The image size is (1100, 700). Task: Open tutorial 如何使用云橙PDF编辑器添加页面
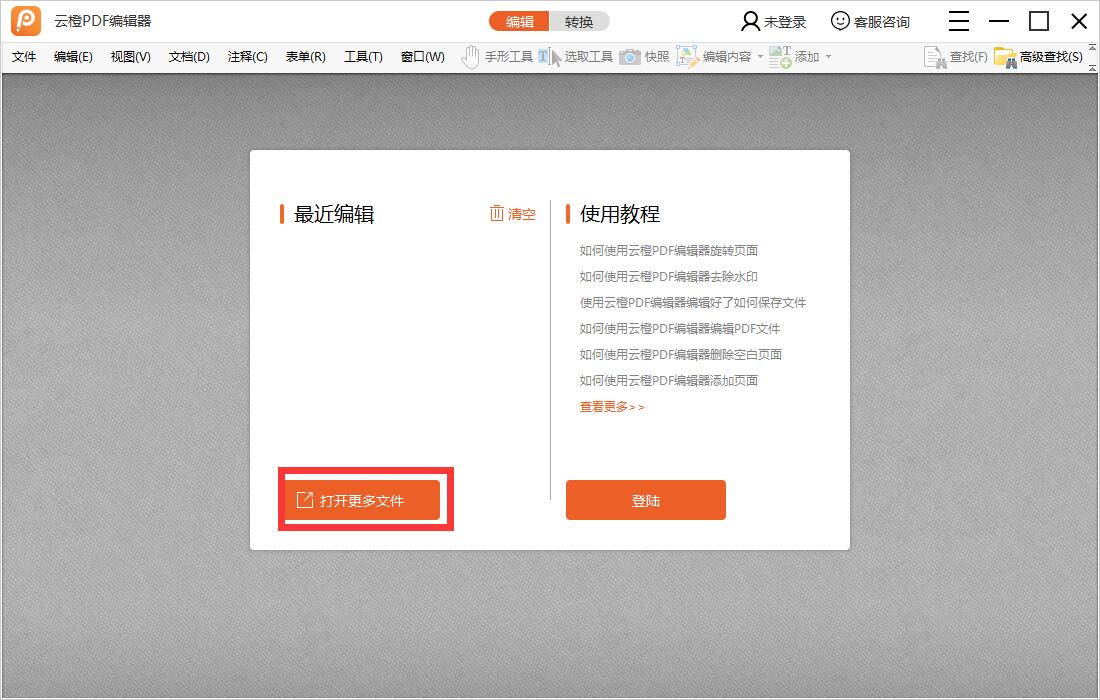[669, 380]
